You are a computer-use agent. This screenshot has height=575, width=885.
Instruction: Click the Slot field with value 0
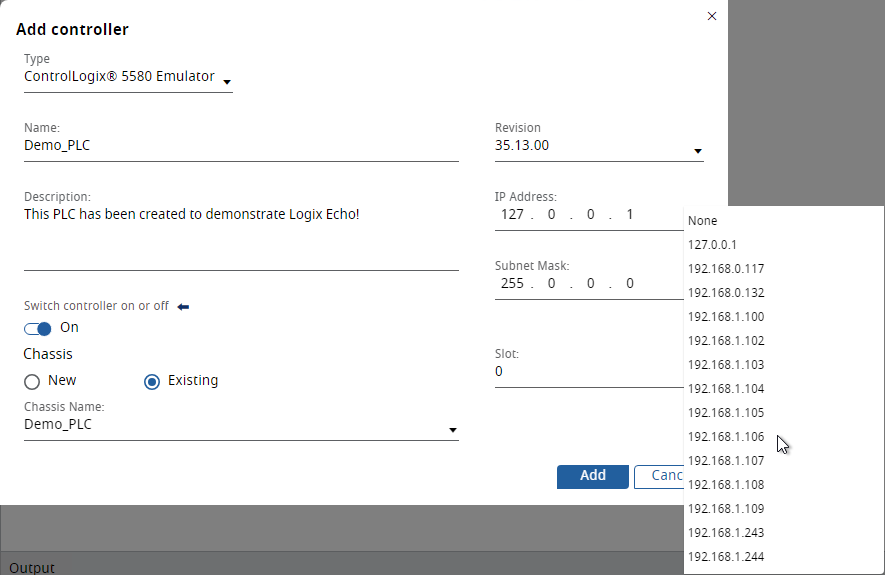coord(589,372)
